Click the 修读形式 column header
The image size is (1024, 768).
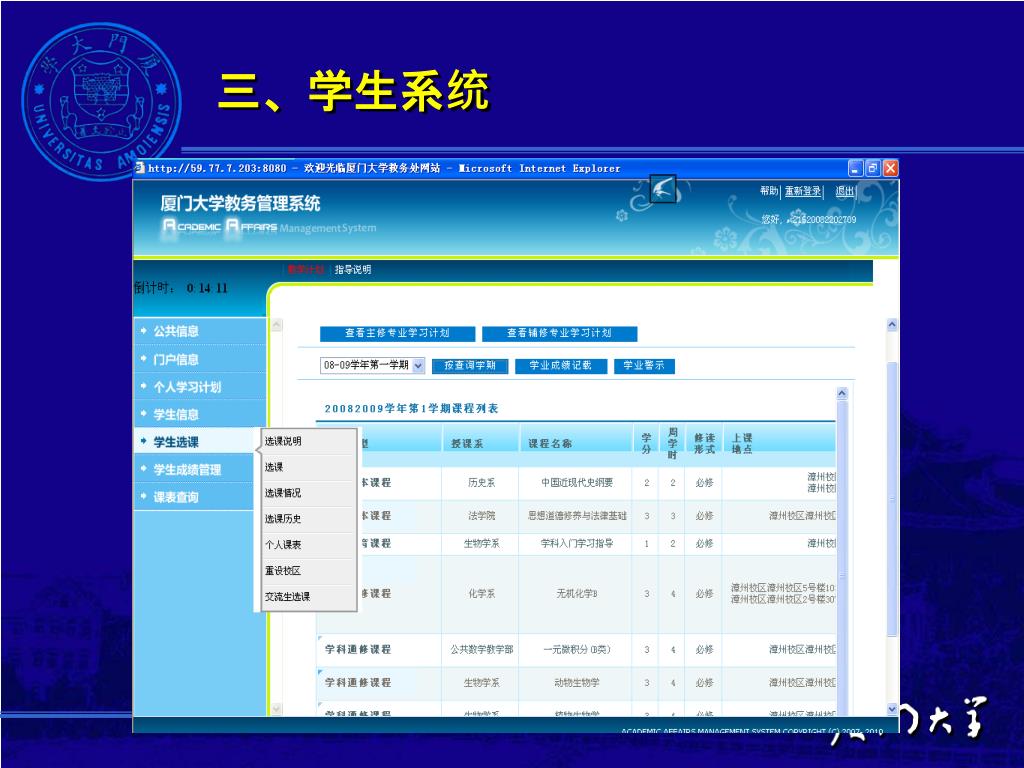(x=704, y=443)
